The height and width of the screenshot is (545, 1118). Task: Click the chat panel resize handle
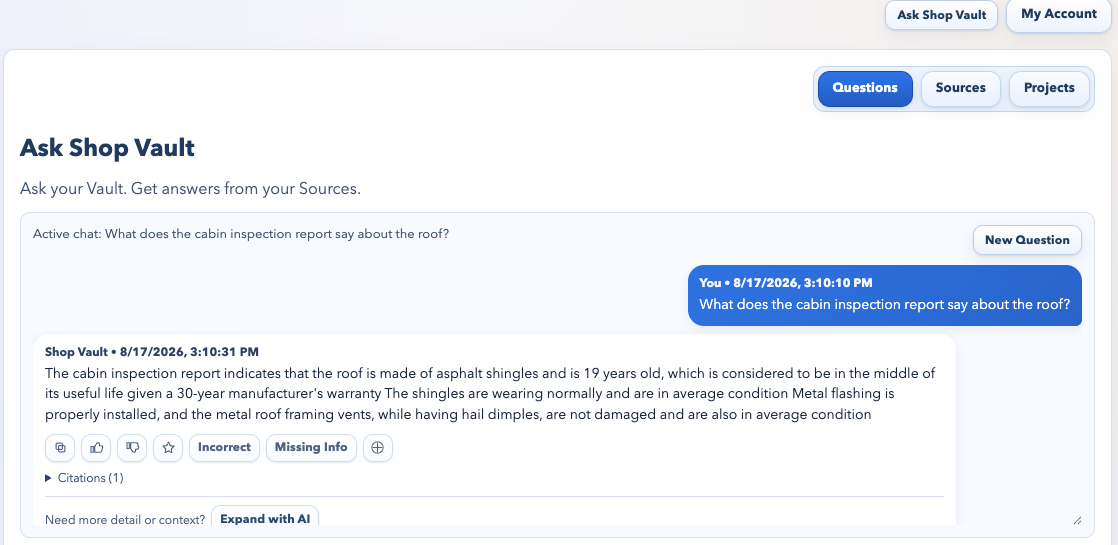click(x=1077, y=521)
